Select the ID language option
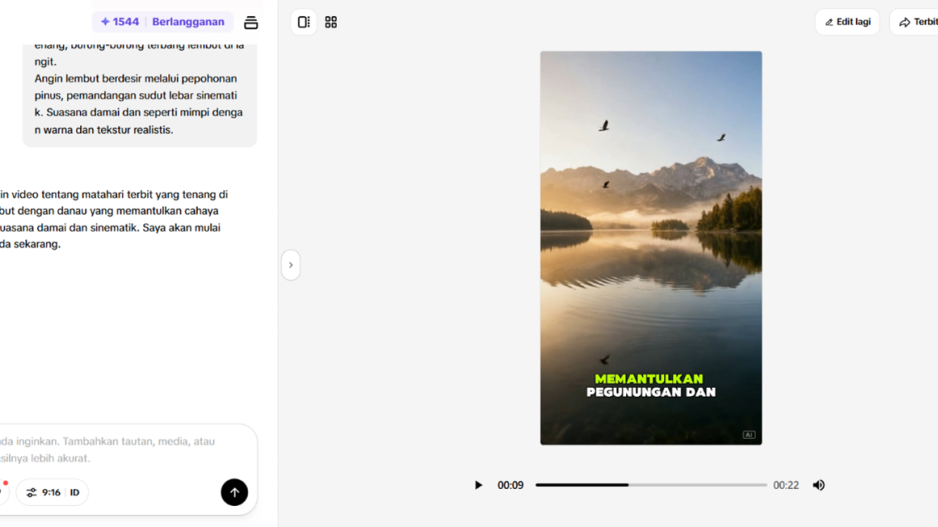The height and width of the screenshot is (527, 938). click(x=74, y=493)
